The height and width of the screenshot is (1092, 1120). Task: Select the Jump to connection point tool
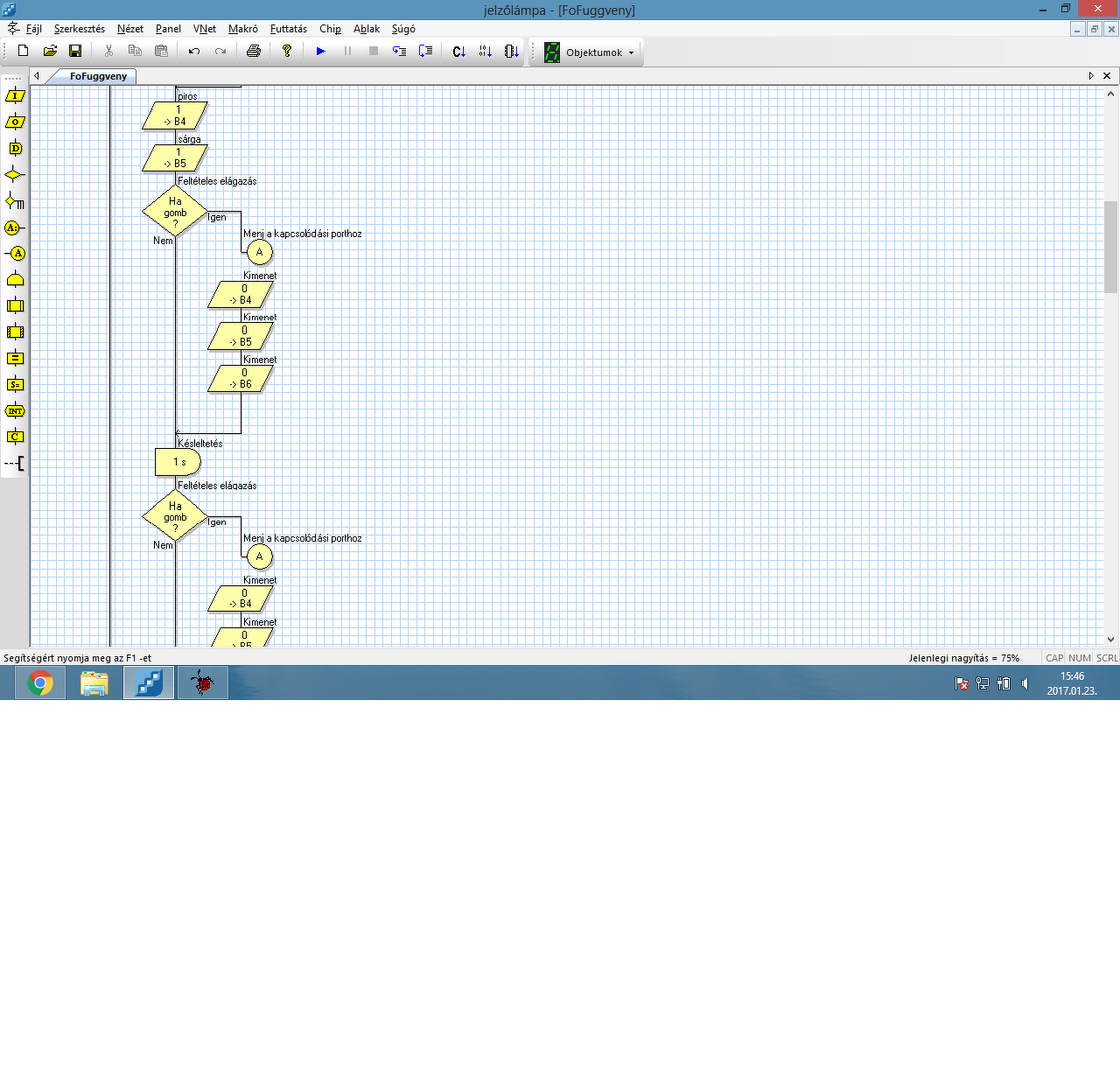coord(15,254)
